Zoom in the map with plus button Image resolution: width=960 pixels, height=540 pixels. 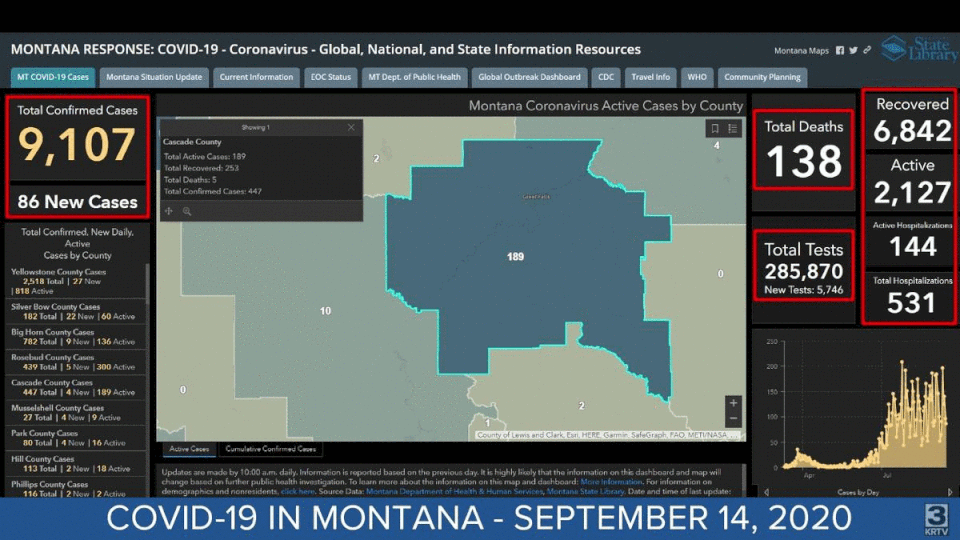click(x=733, y=403)
